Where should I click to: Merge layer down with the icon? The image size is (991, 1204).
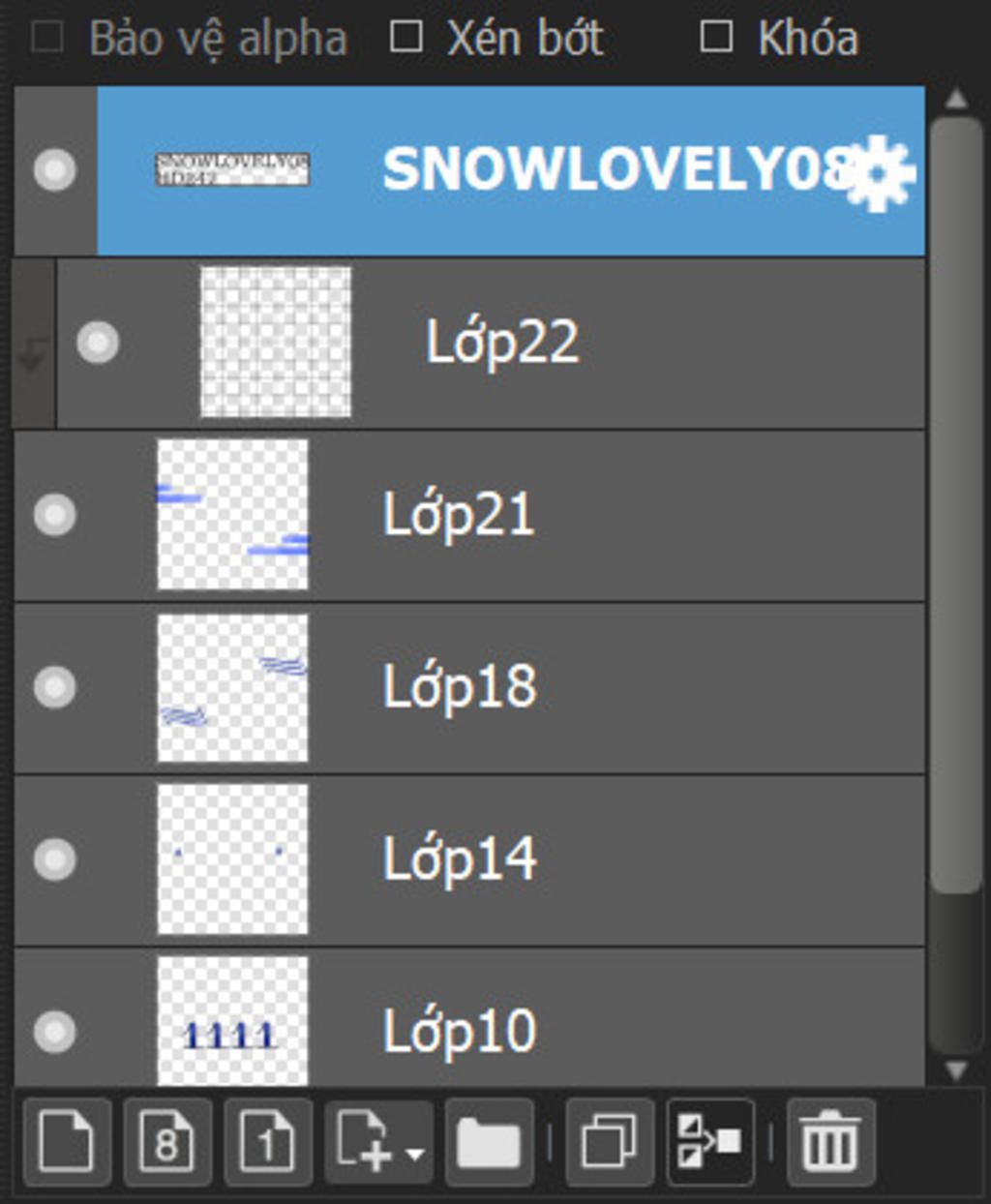[710, 1143]
